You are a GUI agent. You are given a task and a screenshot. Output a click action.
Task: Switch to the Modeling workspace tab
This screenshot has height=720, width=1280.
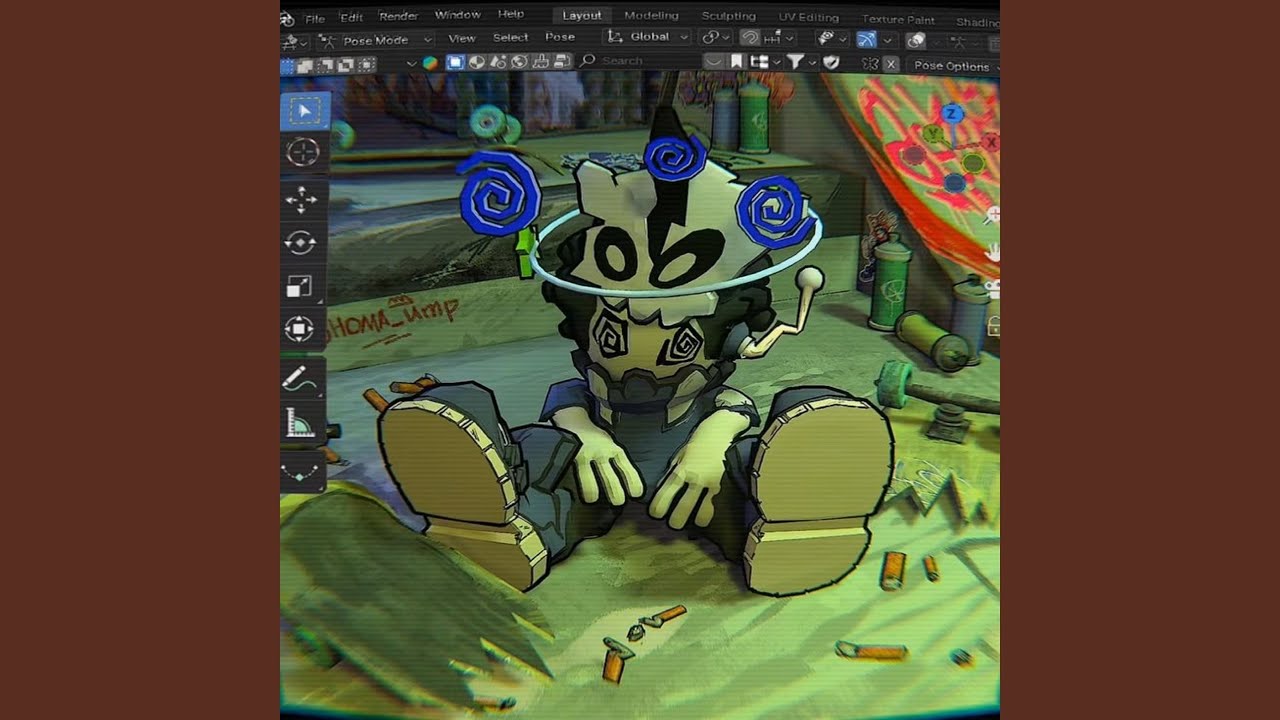coord(651,15)
